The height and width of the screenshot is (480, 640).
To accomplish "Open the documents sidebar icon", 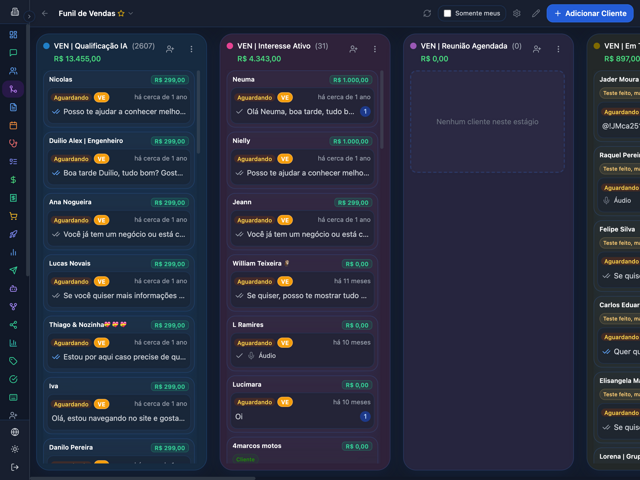I will coord(13,107).
